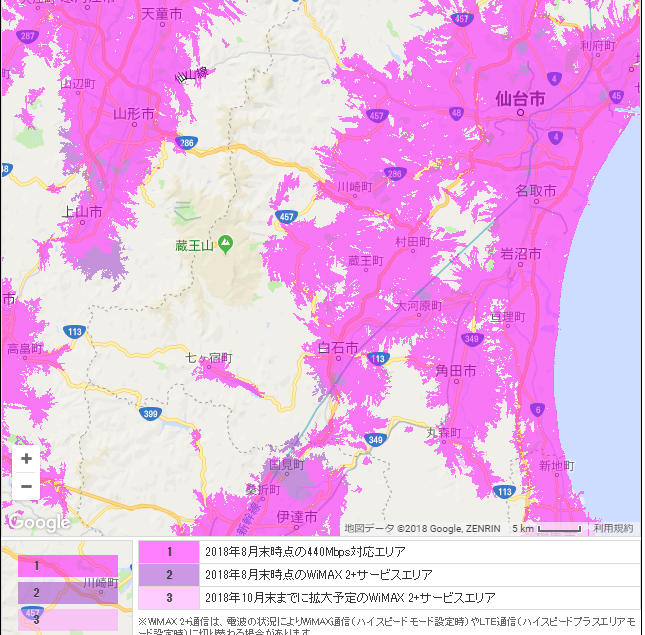This screenshot has width=645, height=635.
Task: Click the Route 113 shield below 新地町
Action: pyautogui.click(x=504, y=491)
